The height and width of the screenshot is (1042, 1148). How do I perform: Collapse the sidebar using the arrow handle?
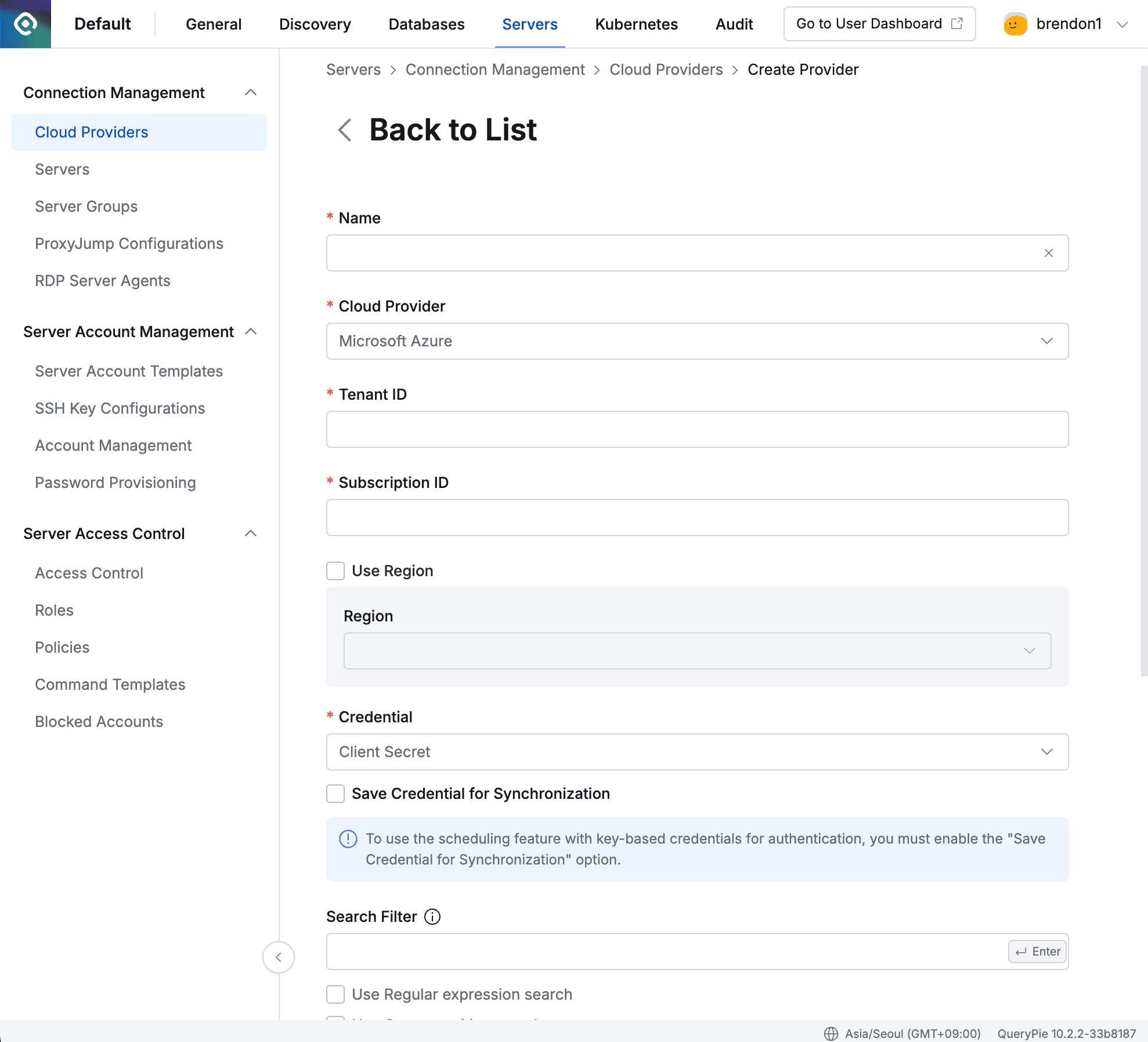pos(279,957)
